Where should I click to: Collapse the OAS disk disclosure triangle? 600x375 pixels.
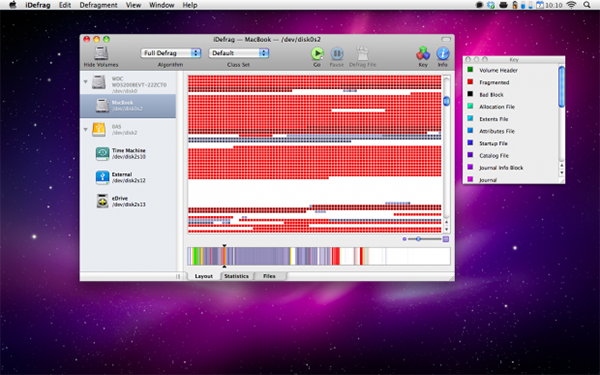(85, 129)
